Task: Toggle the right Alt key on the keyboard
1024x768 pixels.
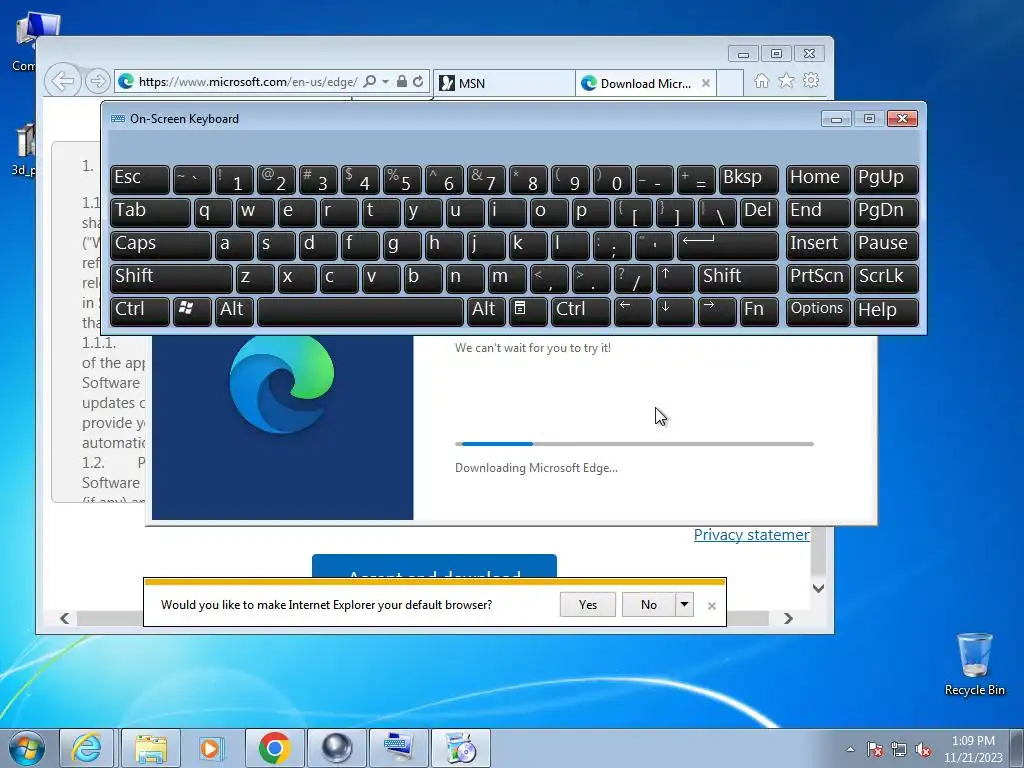Action: click(485, 310)
